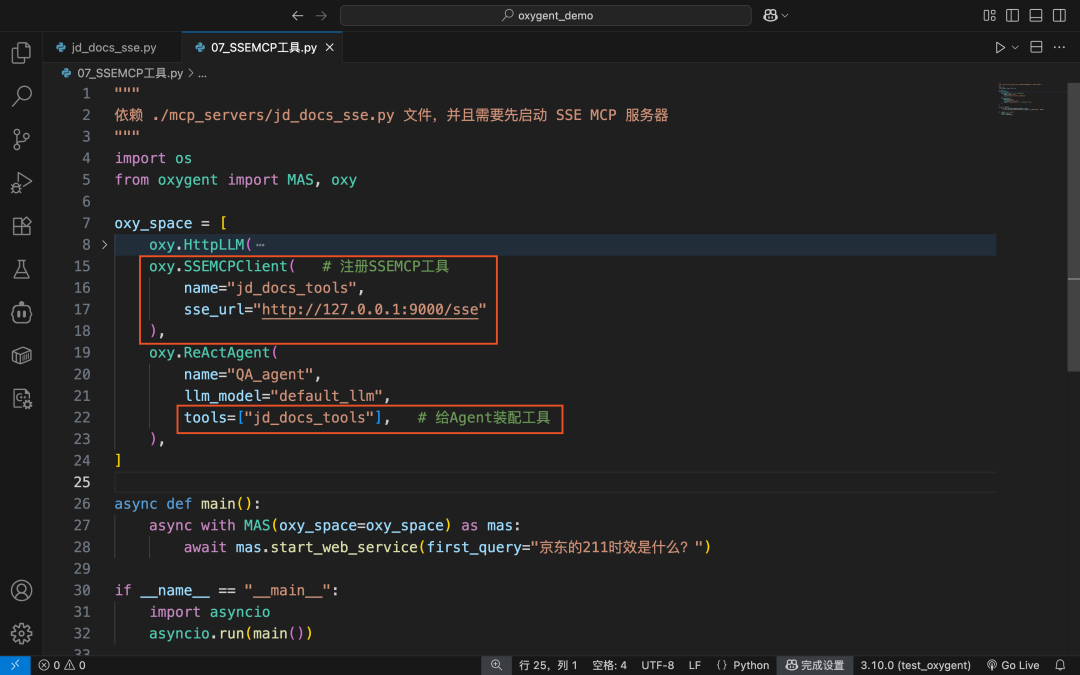Click the 完成设置 Copilot status item
The height and width of the screenshot is (675, 1080).
point(815,665)
